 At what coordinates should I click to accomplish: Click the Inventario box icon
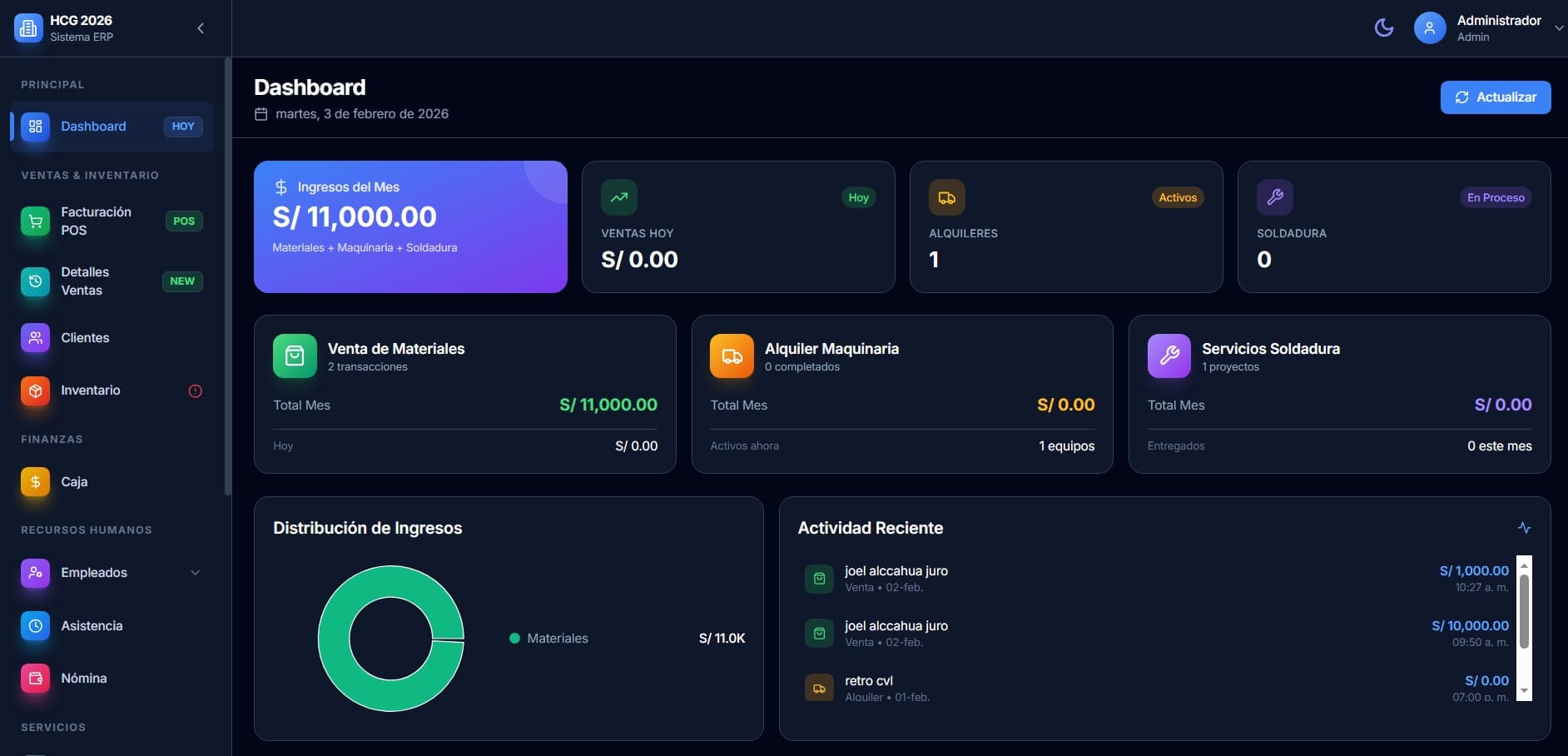coord(35,390)
